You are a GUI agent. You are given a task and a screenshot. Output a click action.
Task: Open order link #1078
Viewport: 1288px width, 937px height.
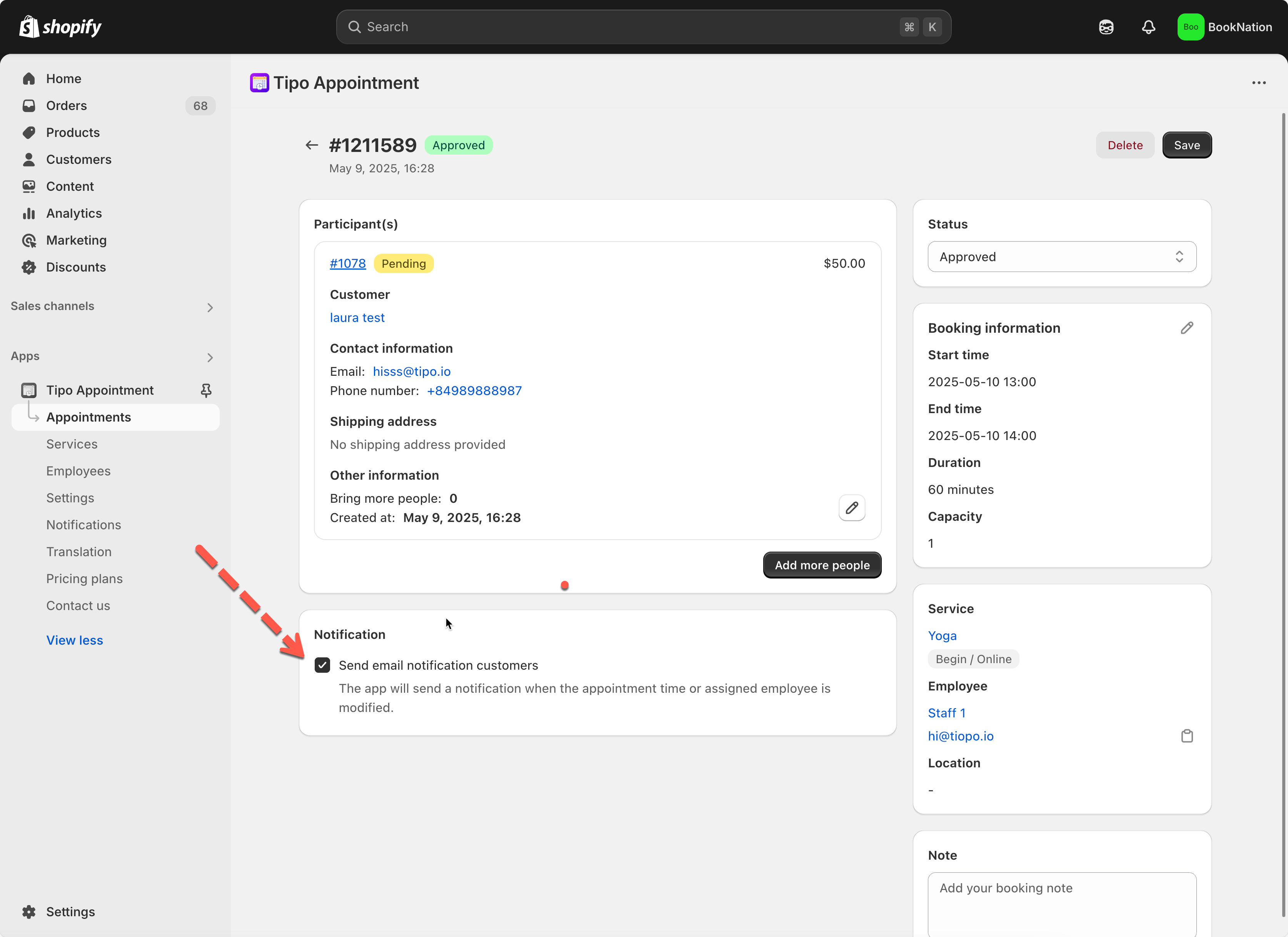347,263
